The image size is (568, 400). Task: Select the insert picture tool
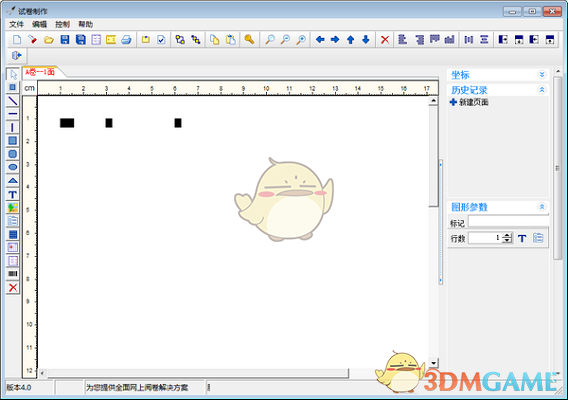13,208
